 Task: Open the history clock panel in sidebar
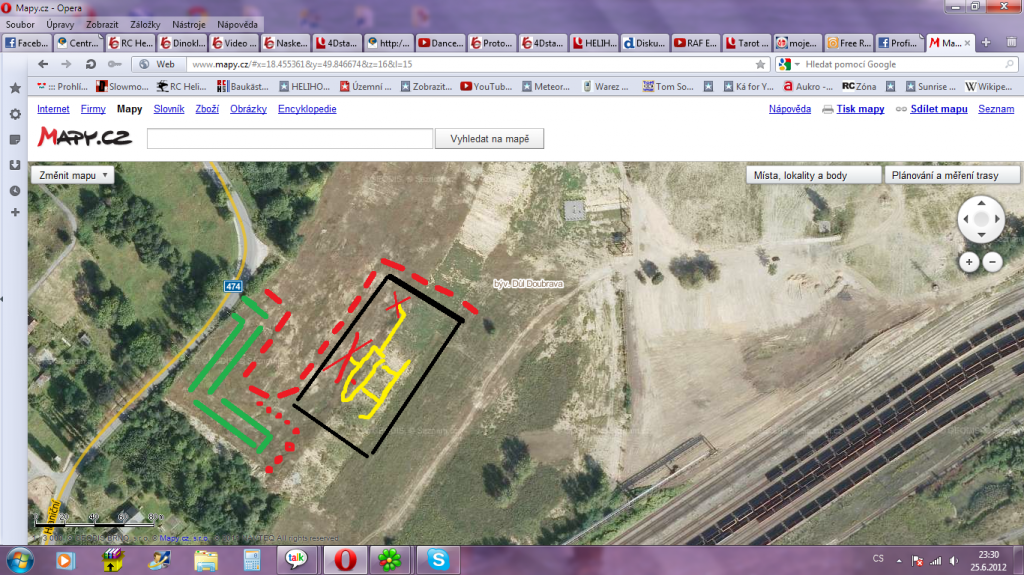[15, 190]
